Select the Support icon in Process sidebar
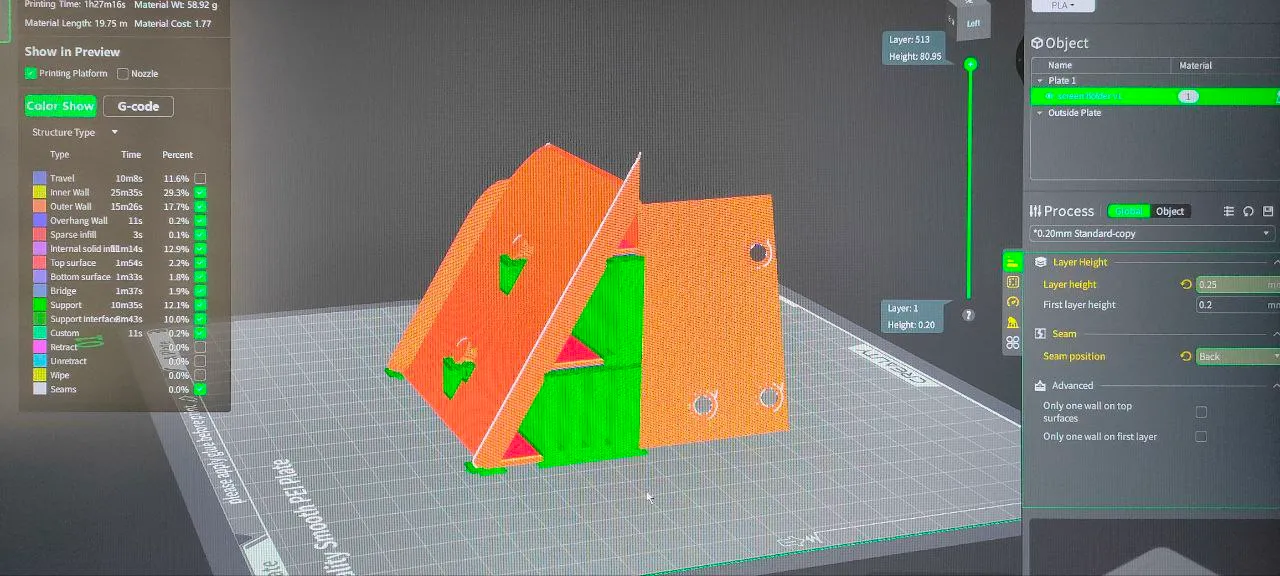Image resolution: width=1280 pixels, height=576 pixels. 1012,322
